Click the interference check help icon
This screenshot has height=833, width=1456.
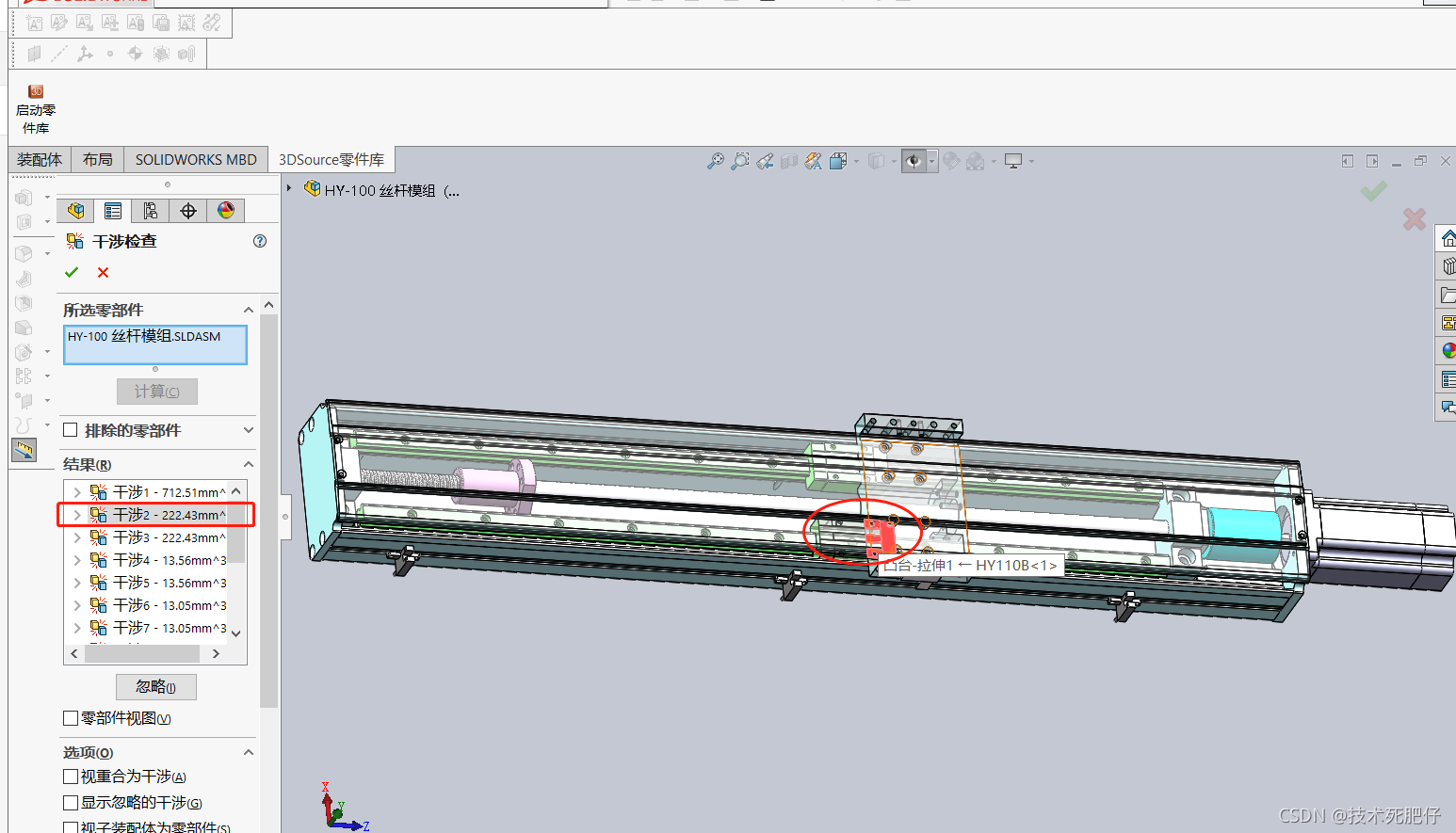tap(260, 241)
